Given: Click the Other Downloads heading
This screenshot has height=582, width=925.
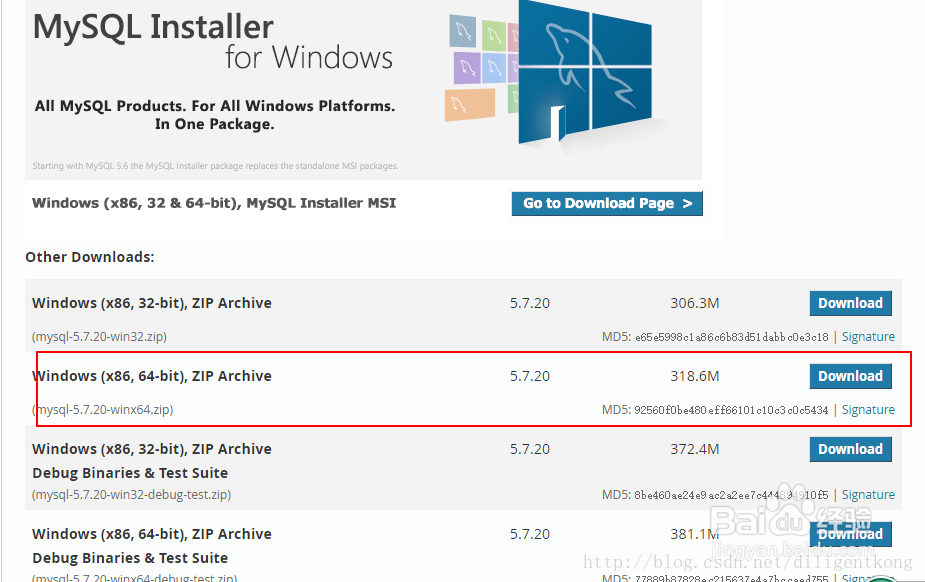Looking at the screenshot, I should [90, 257].
